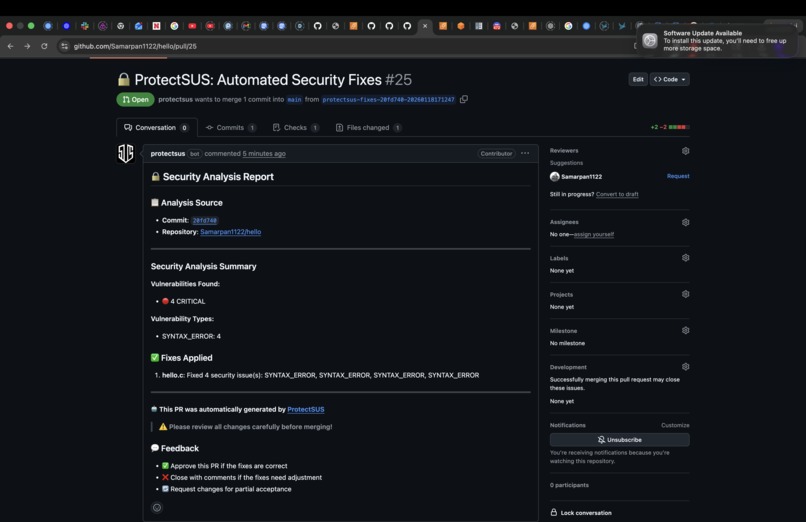Convert pull request to draft
Image resolution: width=806 pixels, height=522 pixels.
[x=617, y=194]
